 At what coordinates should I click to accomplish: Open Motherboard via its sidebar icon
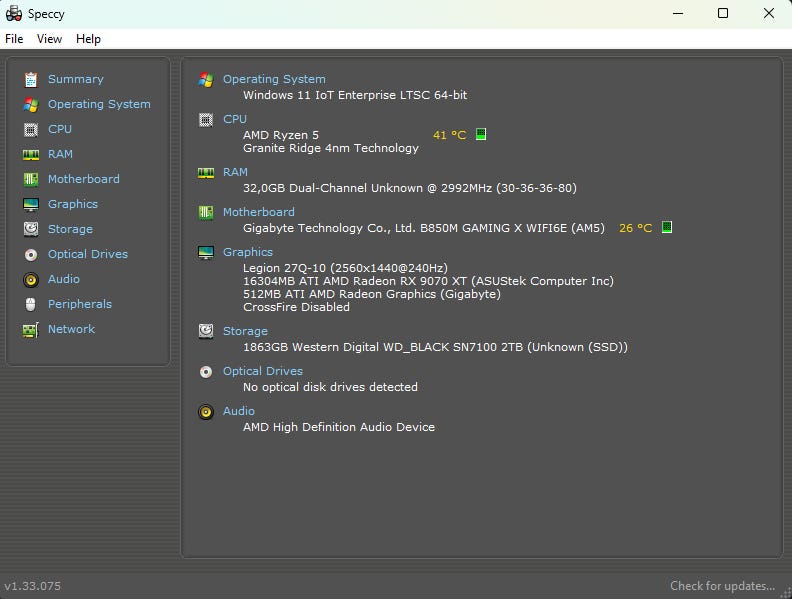click(x=30, y=179)
